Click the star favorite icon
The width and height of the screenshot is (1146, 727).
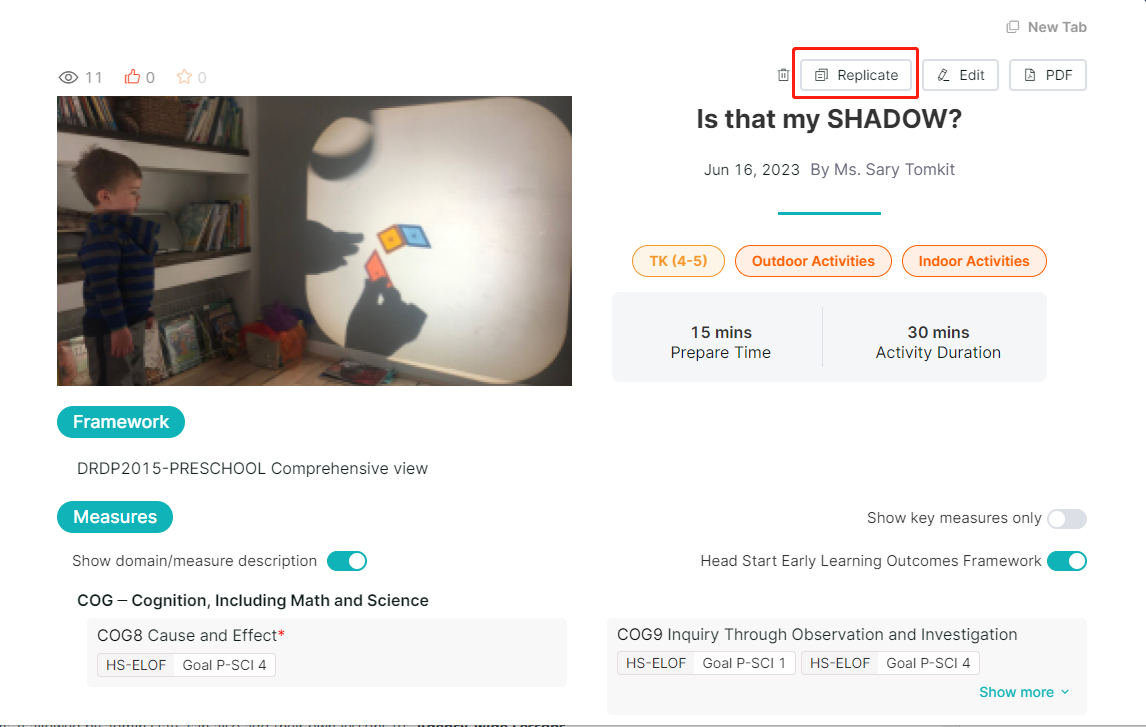click(x=184, y=77)
